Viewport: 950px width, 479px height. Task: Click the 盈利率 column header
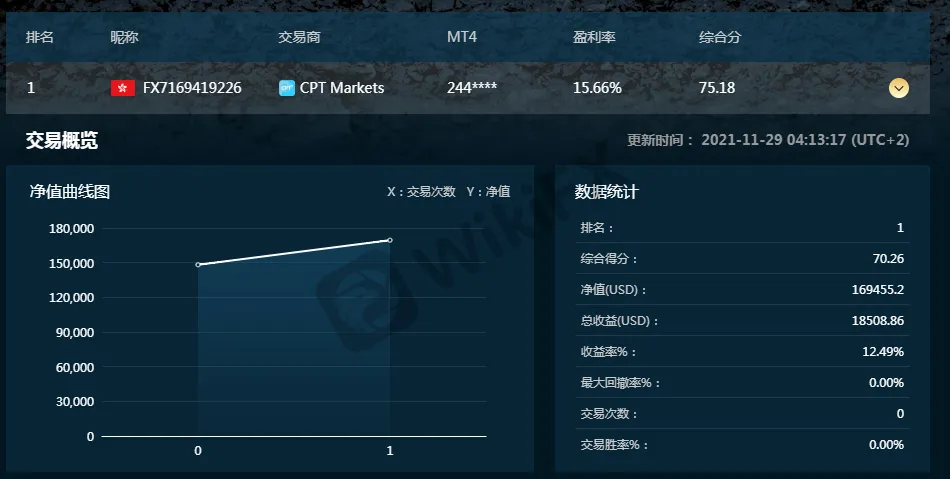[x=594, y=37]
